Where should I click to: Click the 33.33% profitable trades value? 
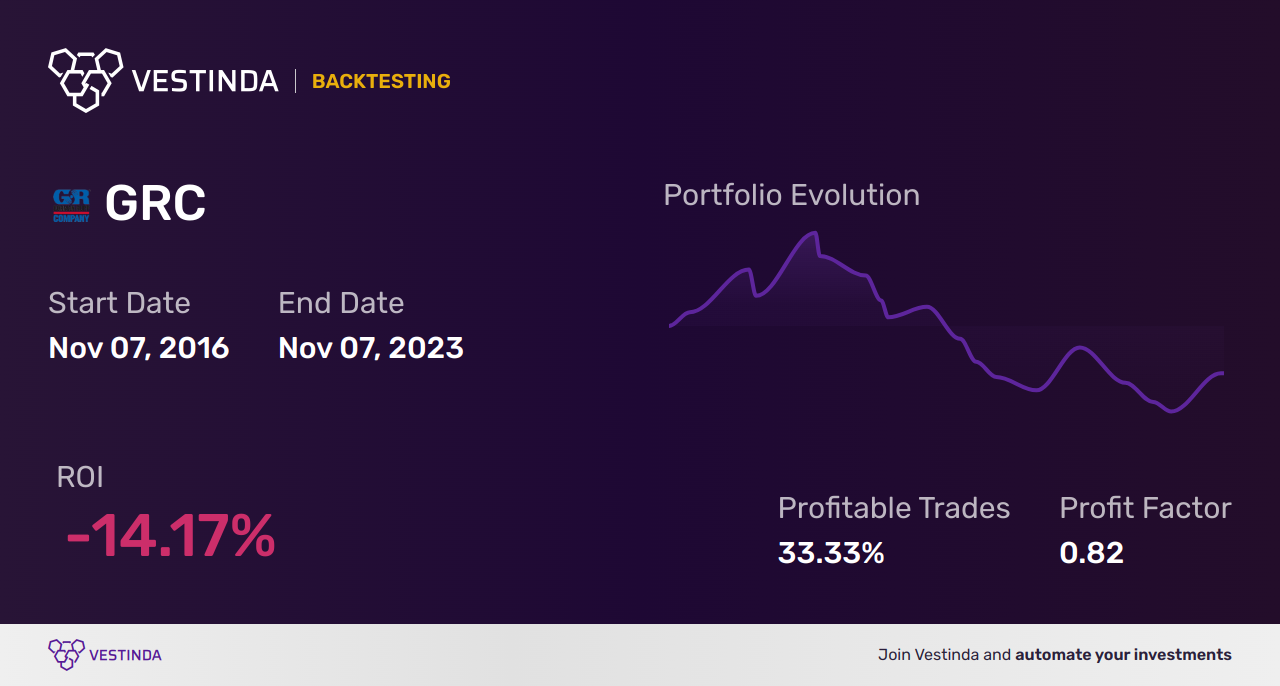831,553
